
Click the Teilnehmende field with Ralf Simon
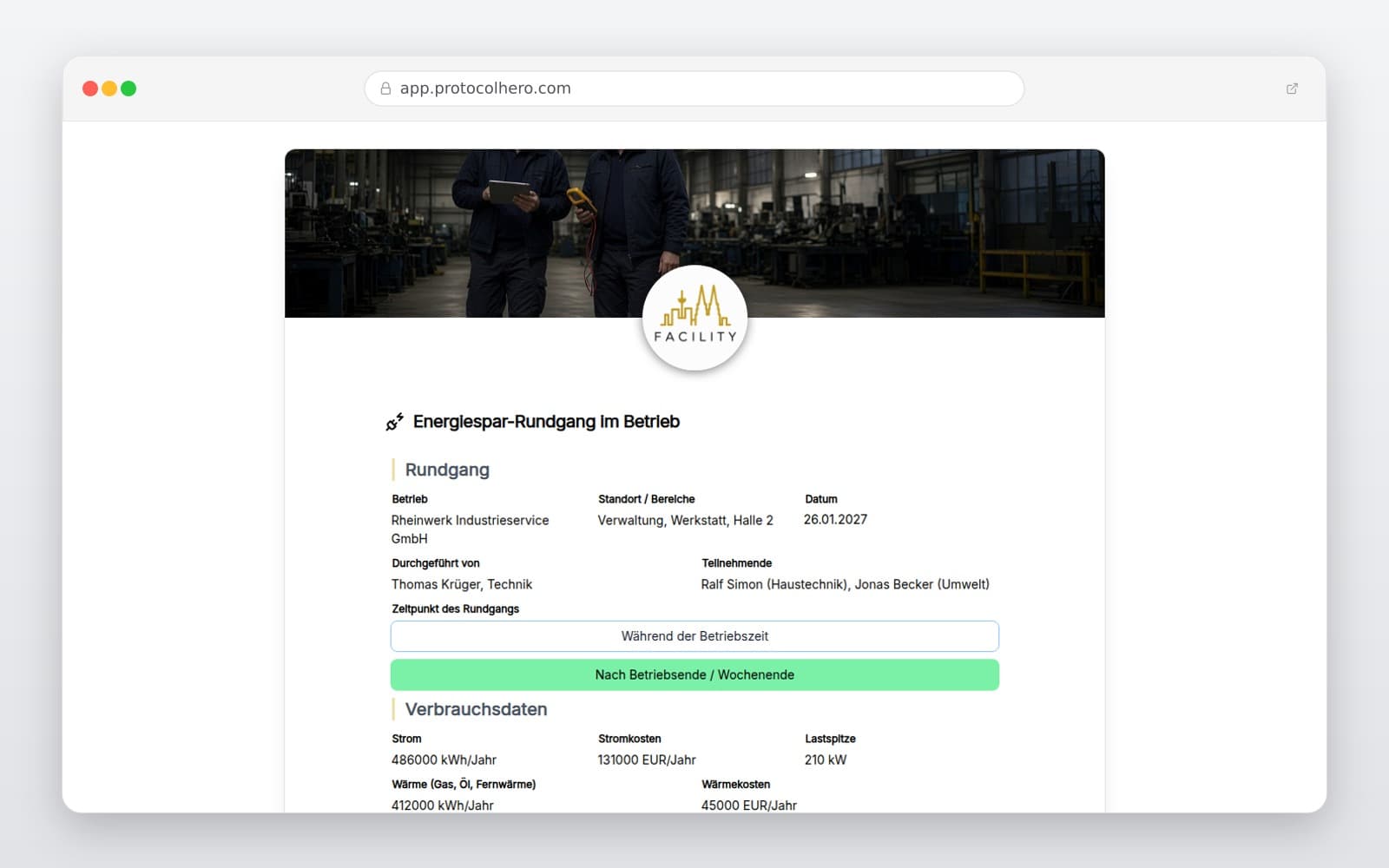[845, 584]
